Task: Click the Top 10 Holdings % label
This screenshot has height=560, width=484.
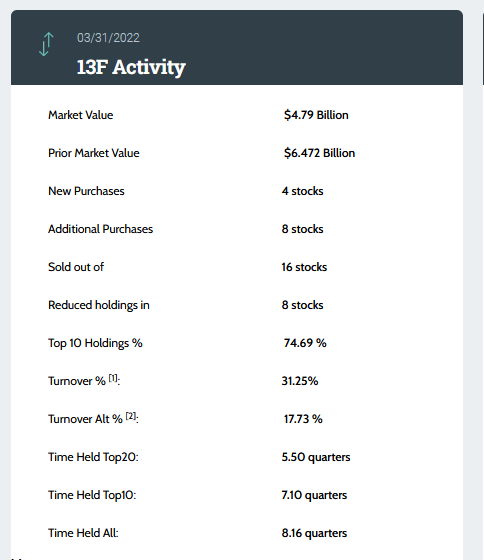Action: coord(95,343)
